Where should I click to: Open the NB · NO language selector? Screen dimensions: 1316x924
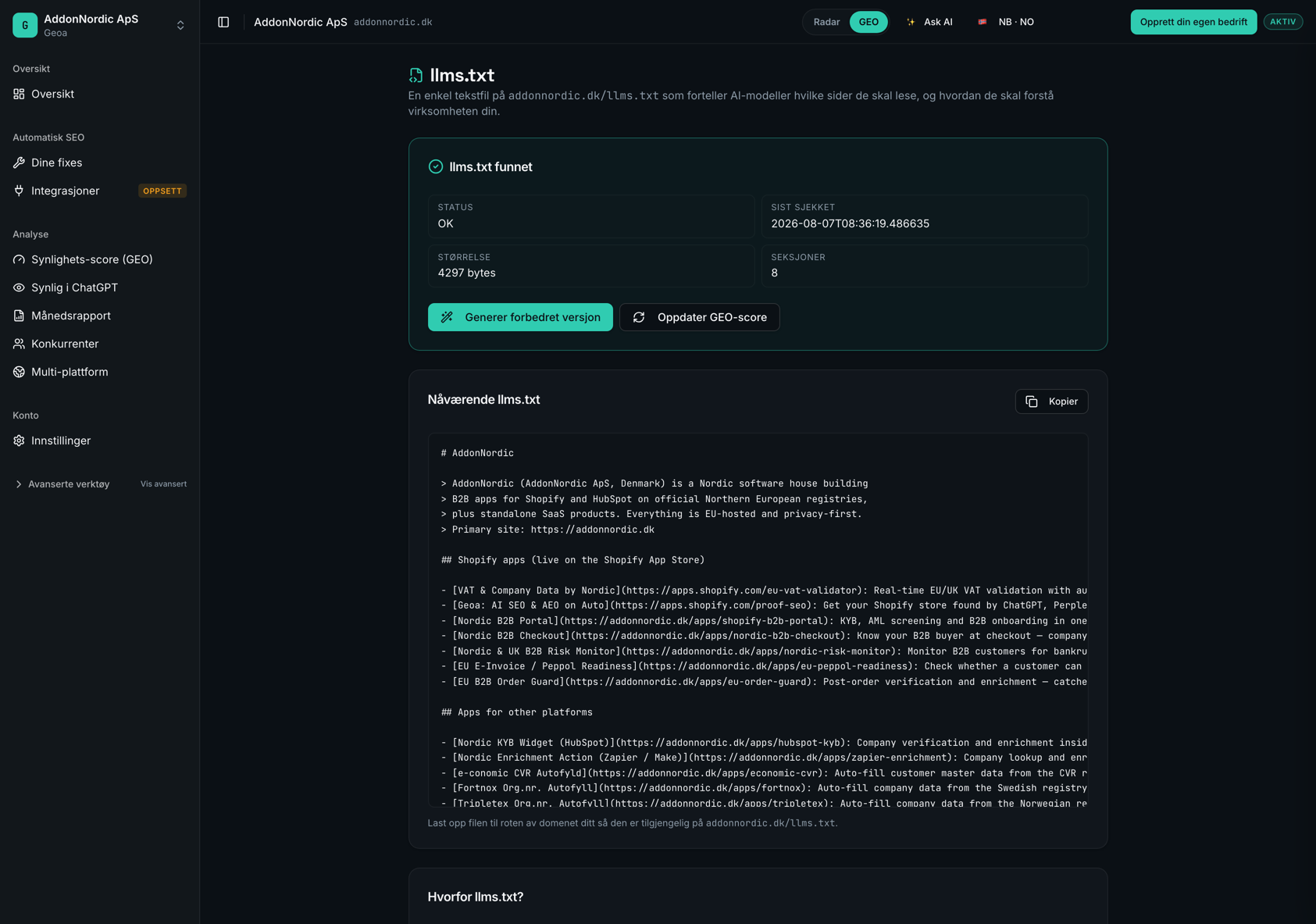pos(1006,22)
